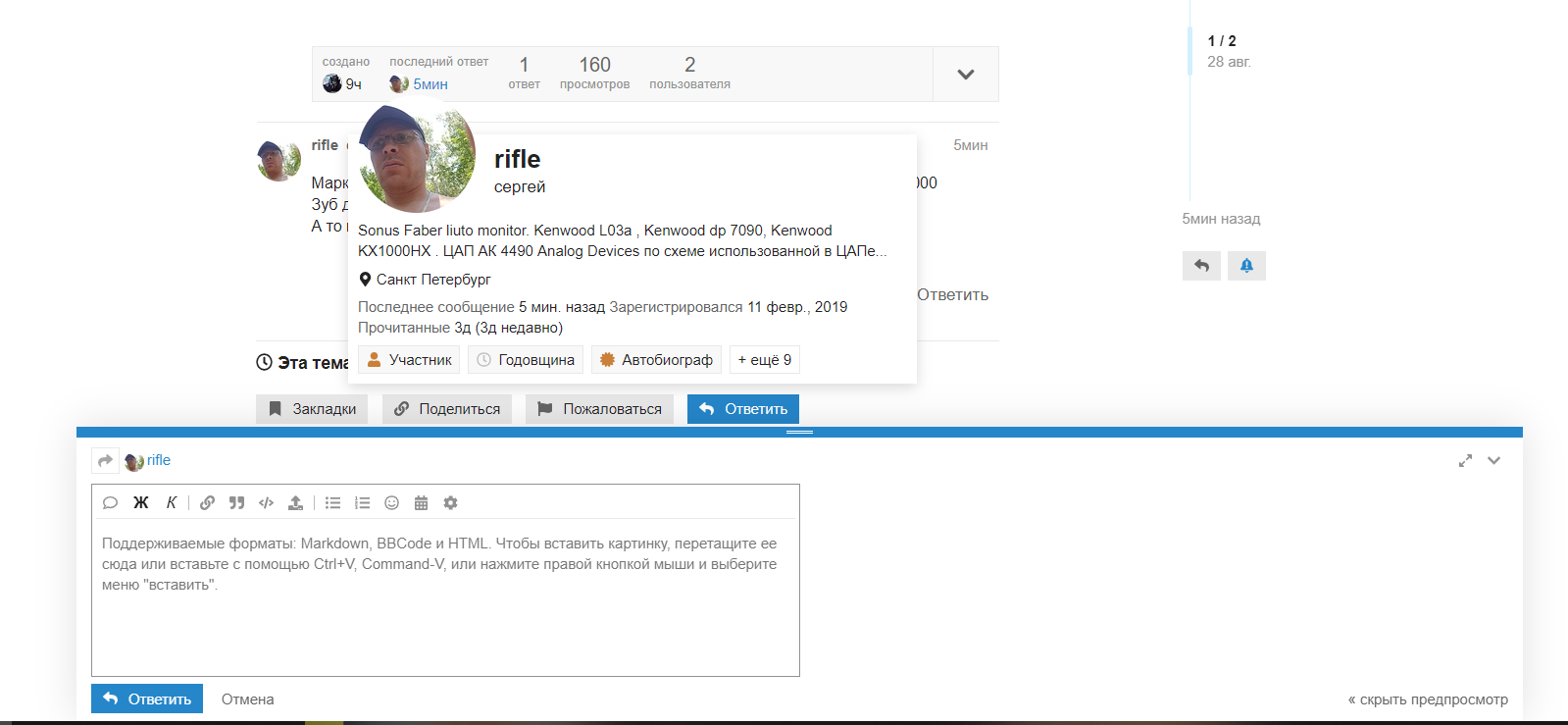Click the post author avatar left of the post

[x=278, y=161]
